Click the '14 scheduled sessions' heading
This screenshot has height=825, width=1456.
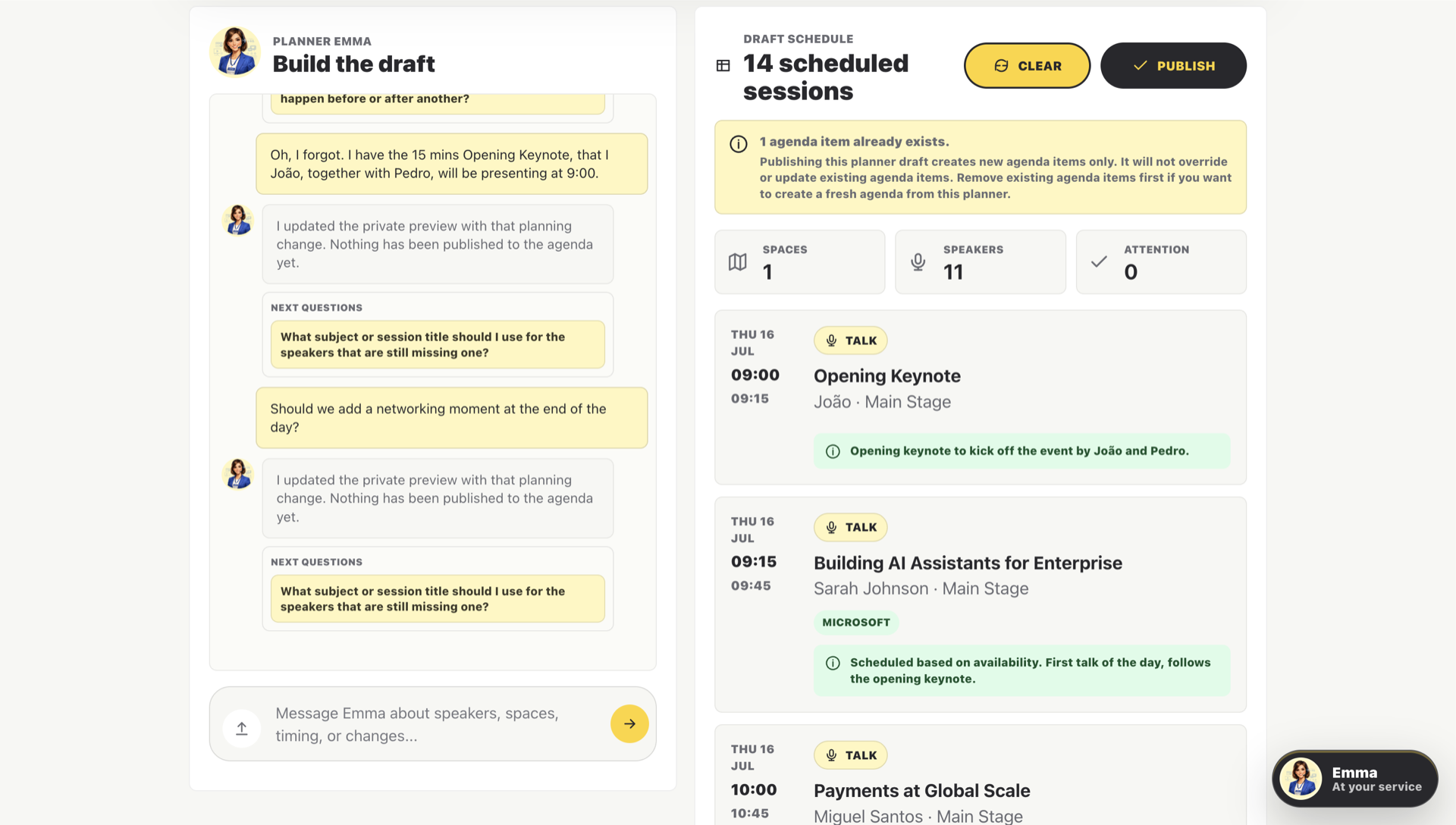(826, 77)
